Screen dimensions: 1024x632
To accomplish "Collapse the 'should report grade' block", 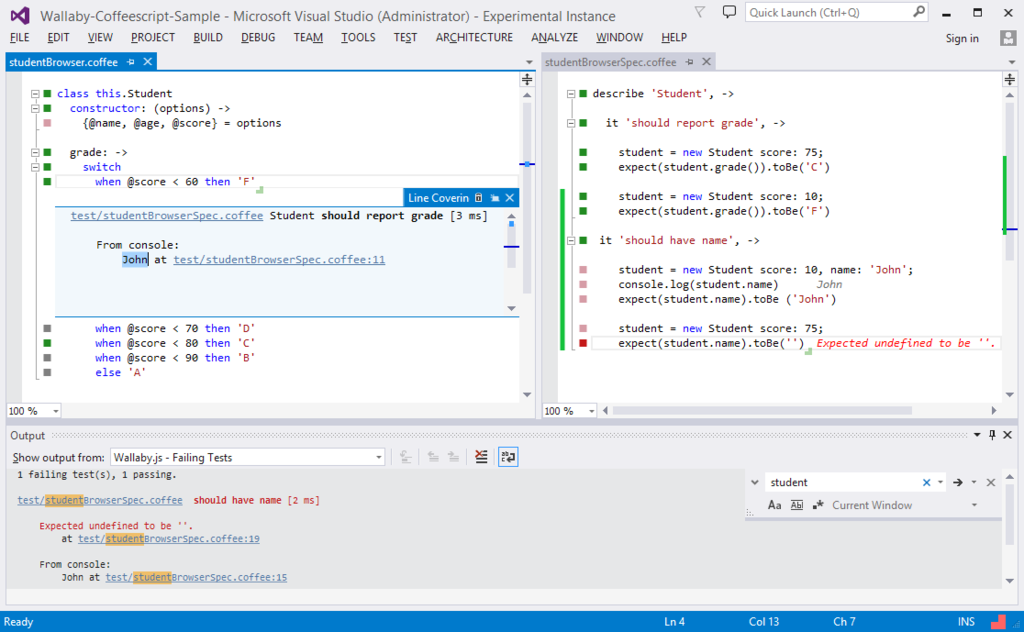I will (x=571, y=123).
